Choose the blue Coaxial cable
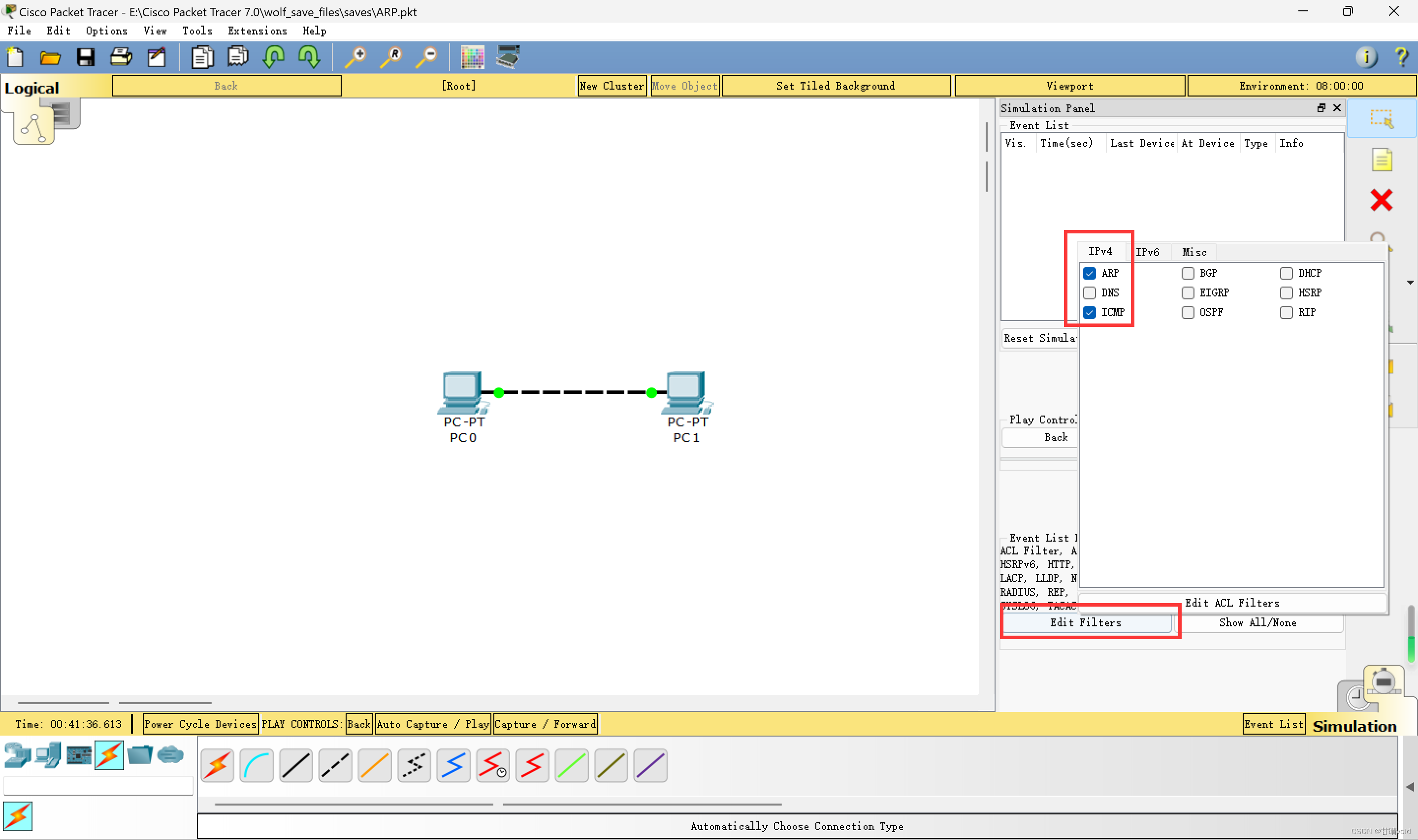This screenshot has width=1418, height=840. point(453,765)
